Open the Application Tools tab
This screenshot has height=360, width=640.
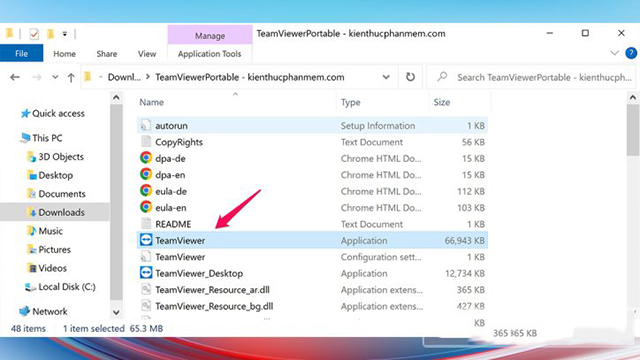(x=209, y=53)
